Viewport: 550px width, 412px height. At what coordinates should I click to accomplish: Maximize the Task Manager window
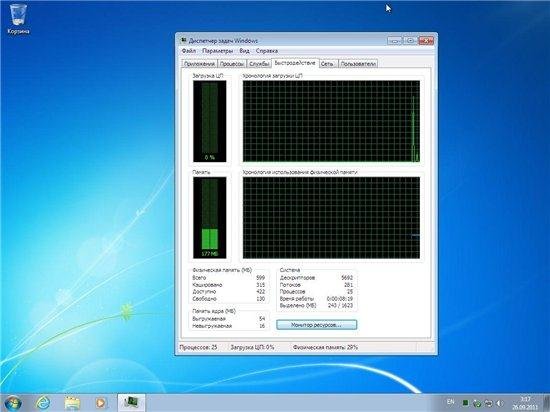click(x=410, y=41)
